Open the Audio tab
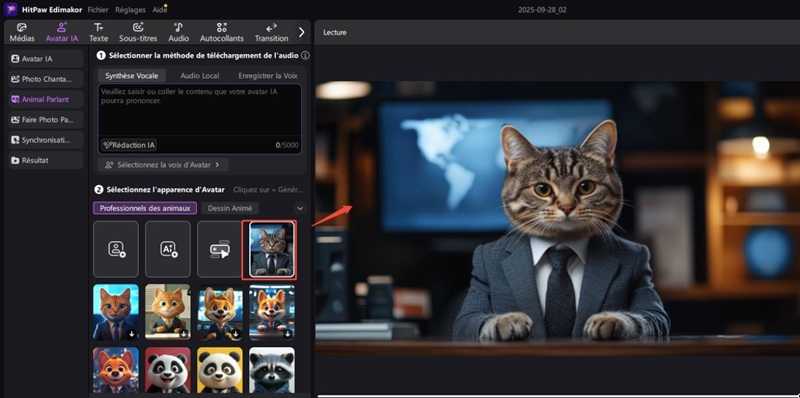 179,33
